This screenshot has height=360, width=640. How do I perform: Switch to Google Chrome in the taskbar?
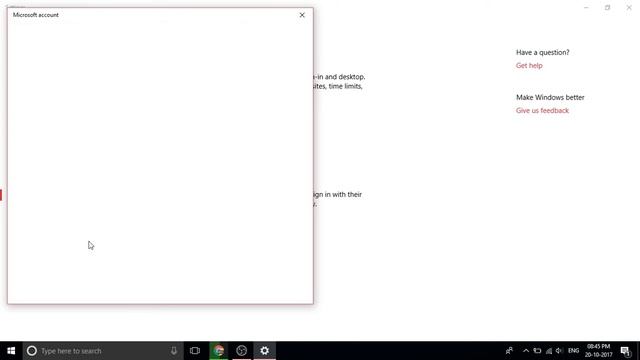coord(219,351)
